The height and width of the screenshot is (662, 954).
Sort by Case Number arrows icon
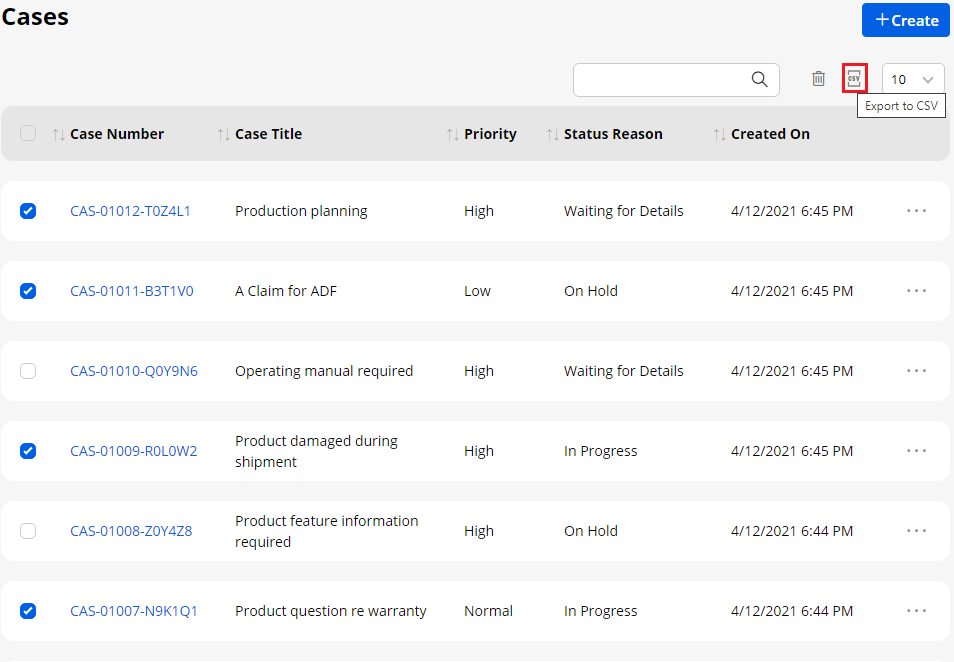(x=58, y=134)
